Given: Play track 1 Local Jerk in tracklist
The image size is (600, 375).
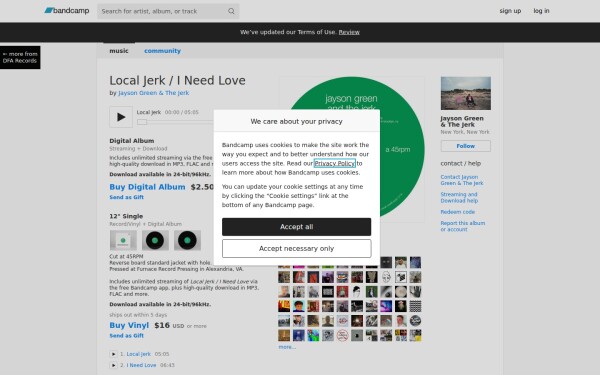Looking at the screenshot, I should point(113,354).
